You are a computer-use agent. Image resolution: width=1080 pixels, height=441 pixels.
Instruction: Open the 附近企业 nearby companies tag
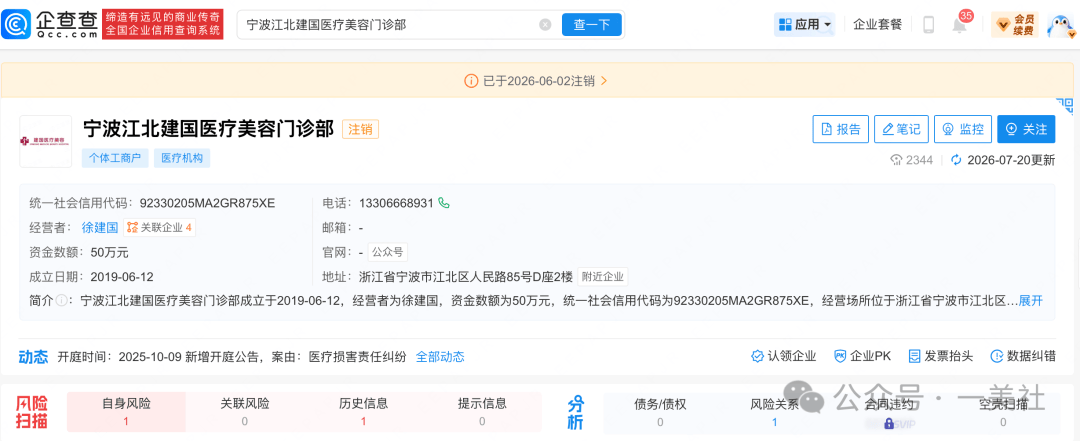(x=603, y=277)
